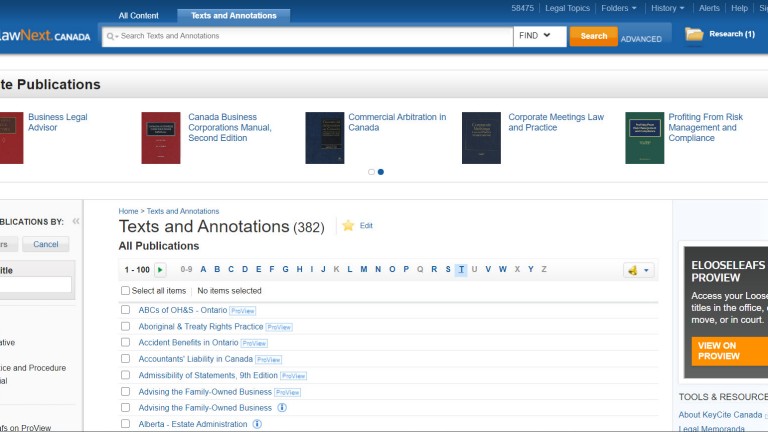Click client ID 58475 in header

point(522,8)
